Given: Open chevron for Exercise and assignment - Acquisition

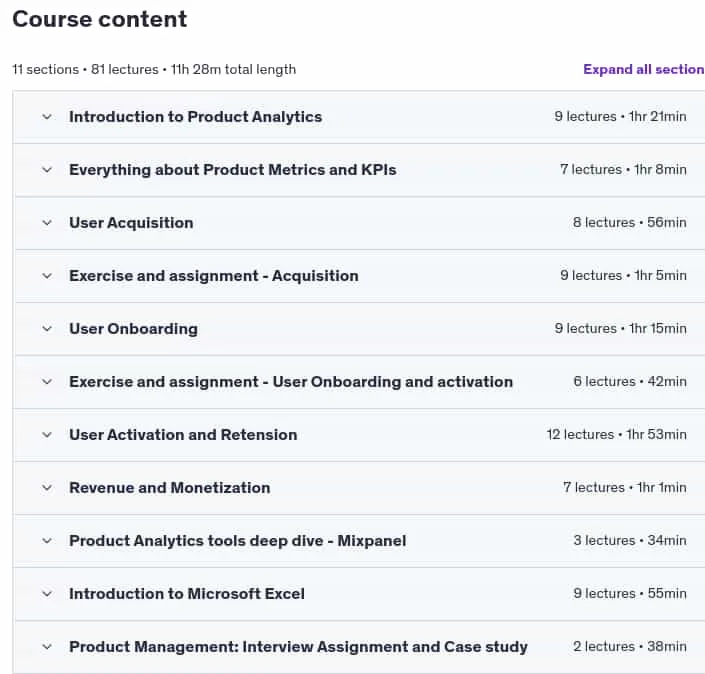Looking at the screenshot, I should click(47, 276).
